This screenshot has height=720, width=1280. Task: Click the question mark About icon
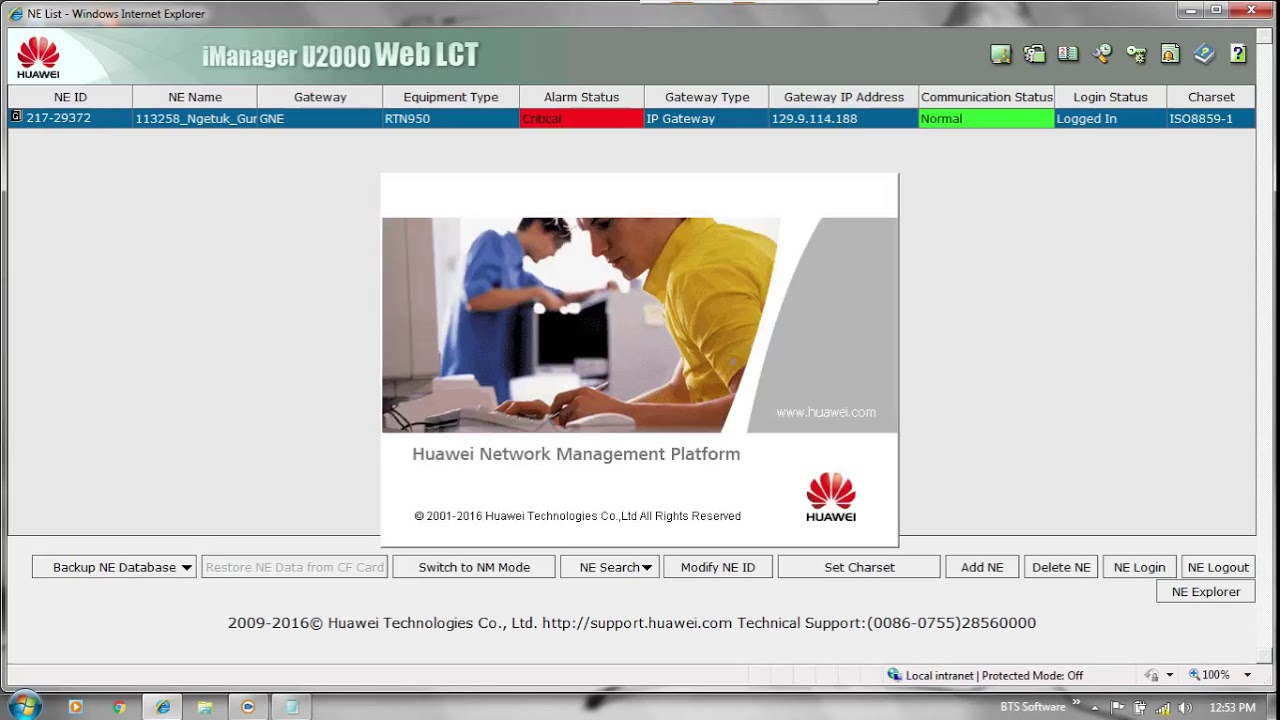coord(1238,54)
